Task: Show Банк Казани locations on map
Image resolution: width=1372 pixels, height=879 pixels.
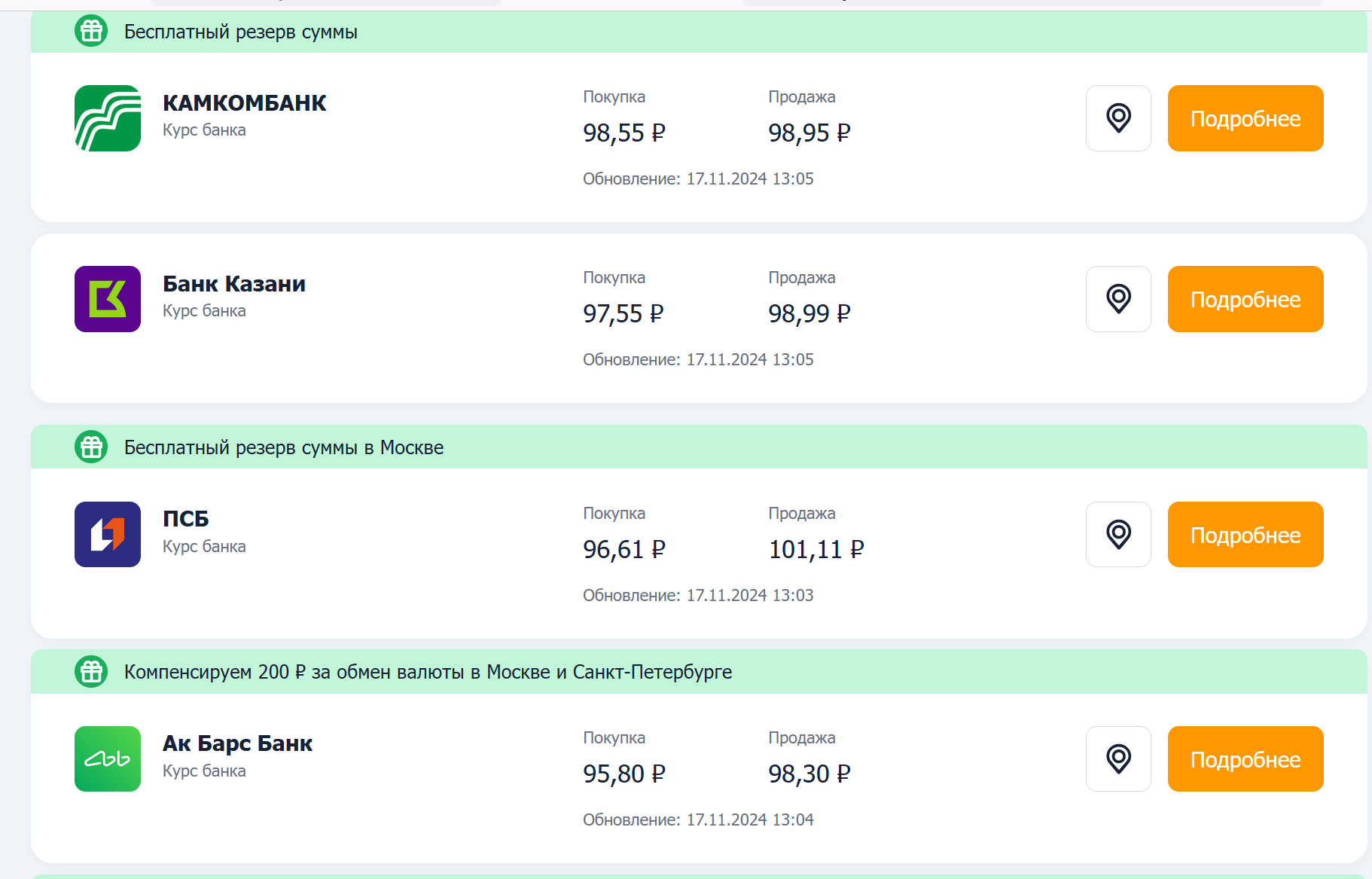Action: (x=1118, y=299)
